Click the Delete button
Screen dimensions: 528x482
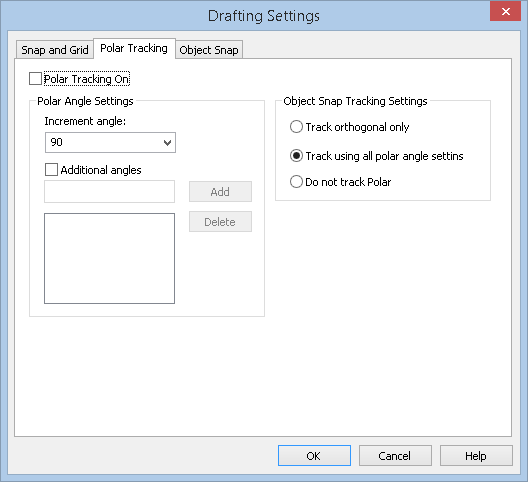(220, 222)
